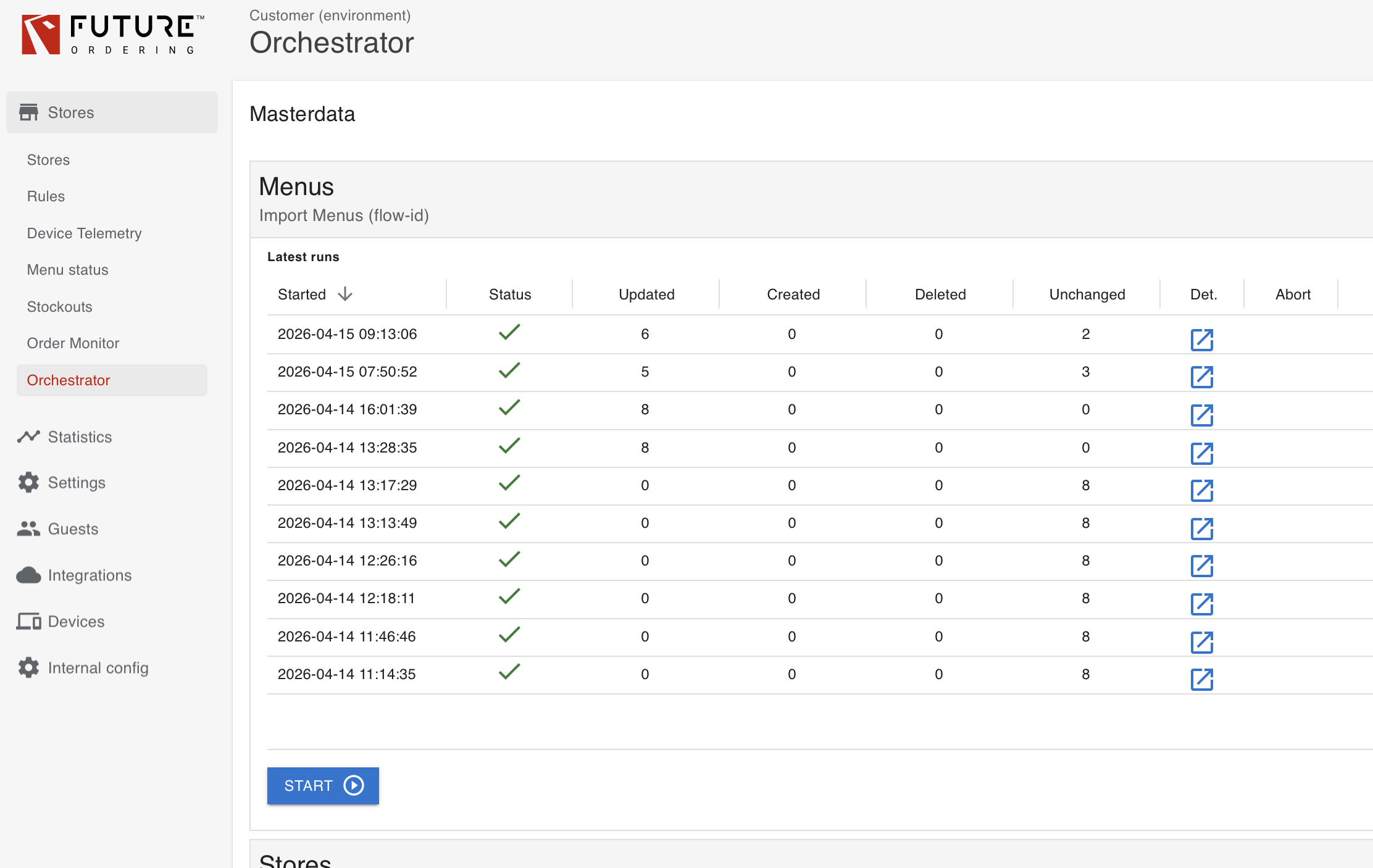This screenshot has height=868, width=1373.
Task: Click the storefront icon beside the Stores section header
Action: 28,112
